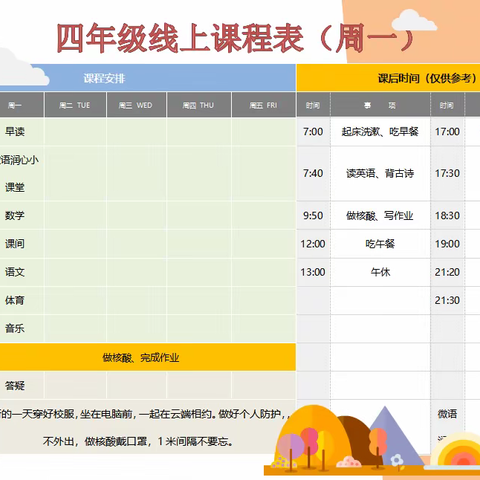Click the 周三 WED column header
This screenshot has width=480, height=480.
pyautogui.click(x=136, y=105)
